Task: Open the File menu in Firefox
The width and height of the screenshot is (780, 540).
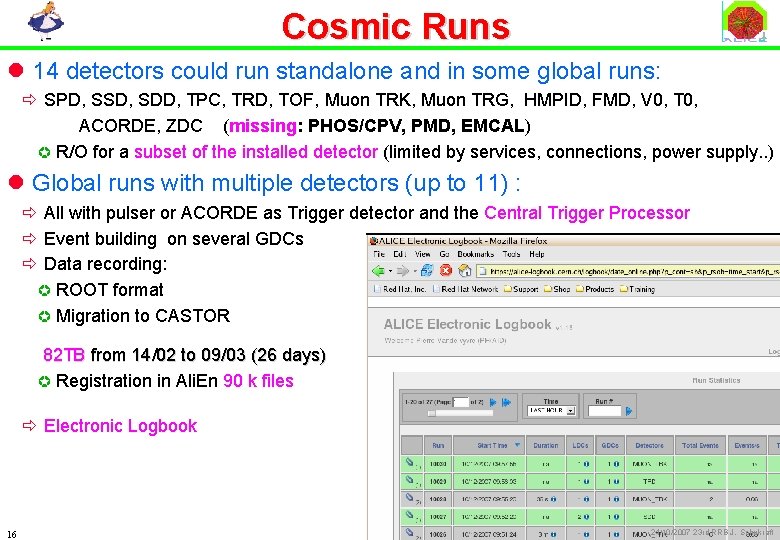Action: pos(379,254)
